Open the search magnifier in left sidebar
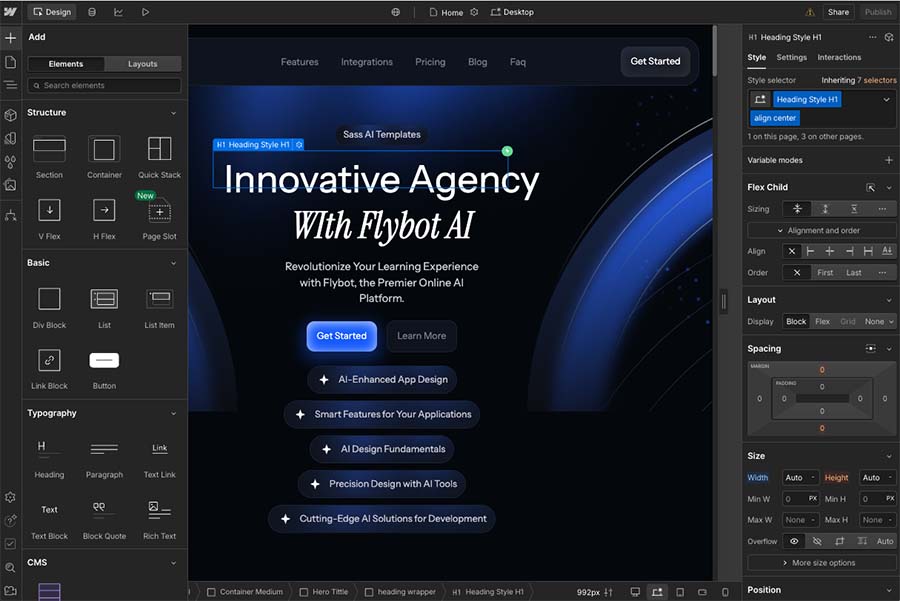Image resolution: width=900 pixels, height=601 pixels. (x=10, y=567)
